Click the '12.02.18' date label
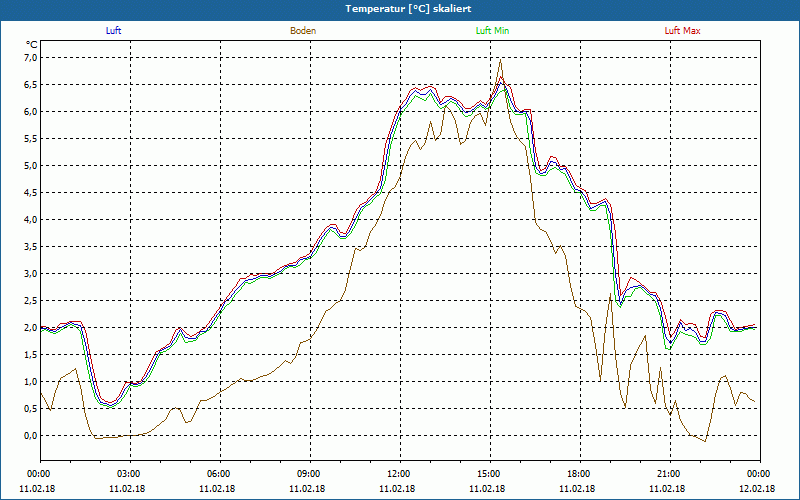The width and height of the screenshot is (800, 500). 757,489
